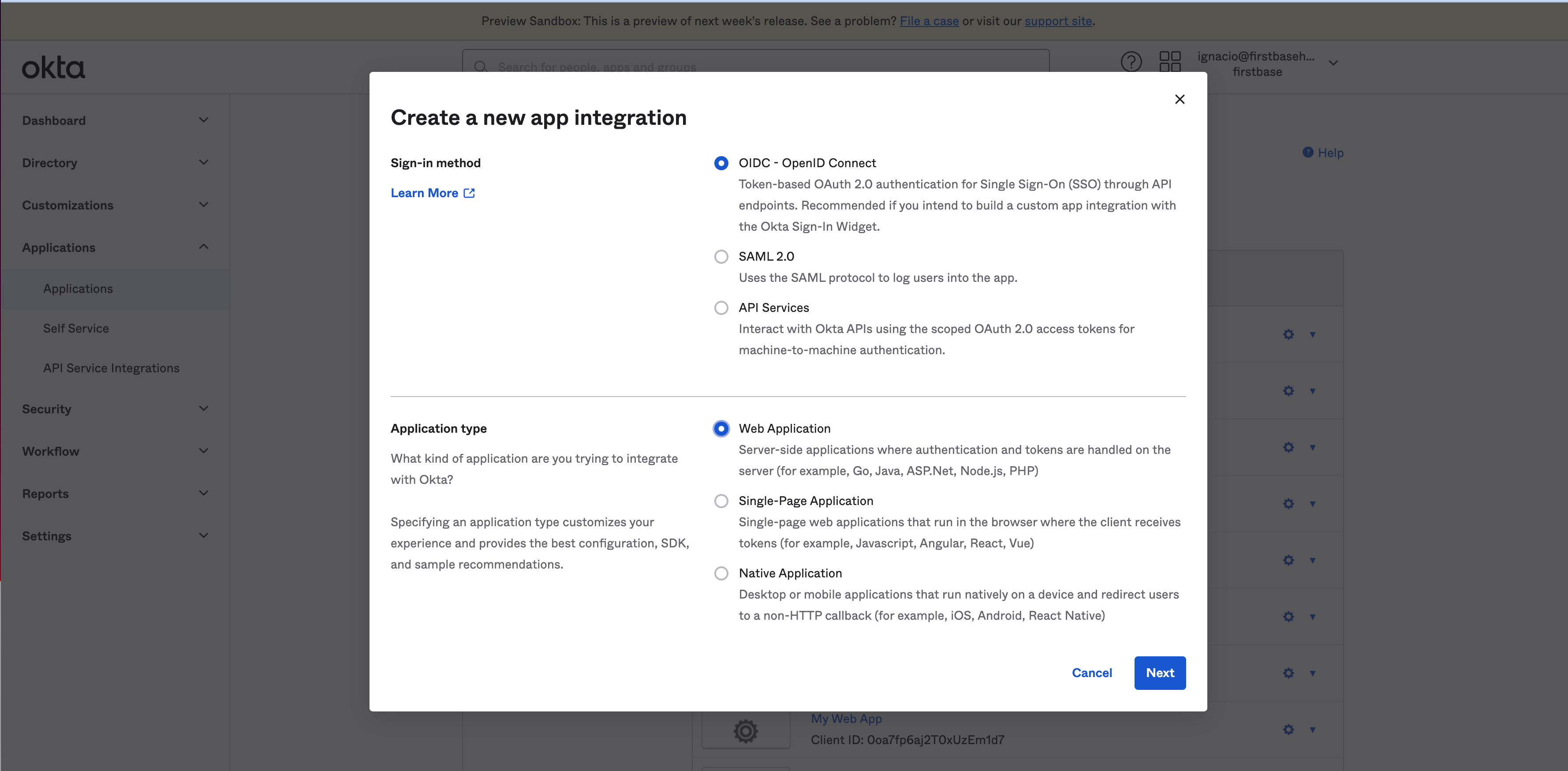This screenshot has width=1568, height=771.
Task: Click the Help link on the page
Action: (x=1330, y=153)
